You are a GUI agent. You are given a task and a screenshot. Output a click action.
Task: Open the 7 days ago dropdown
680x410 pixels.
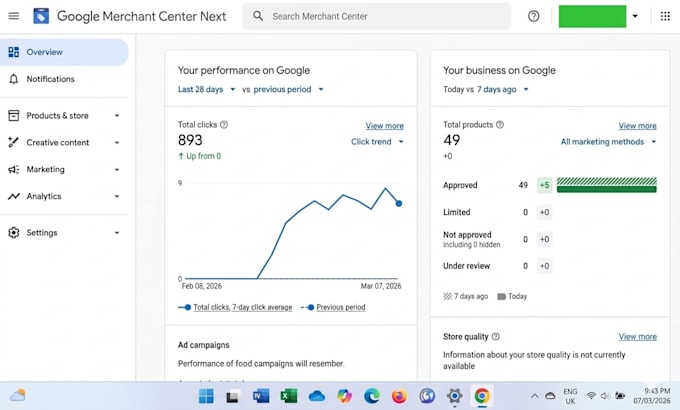coord(503,89)
